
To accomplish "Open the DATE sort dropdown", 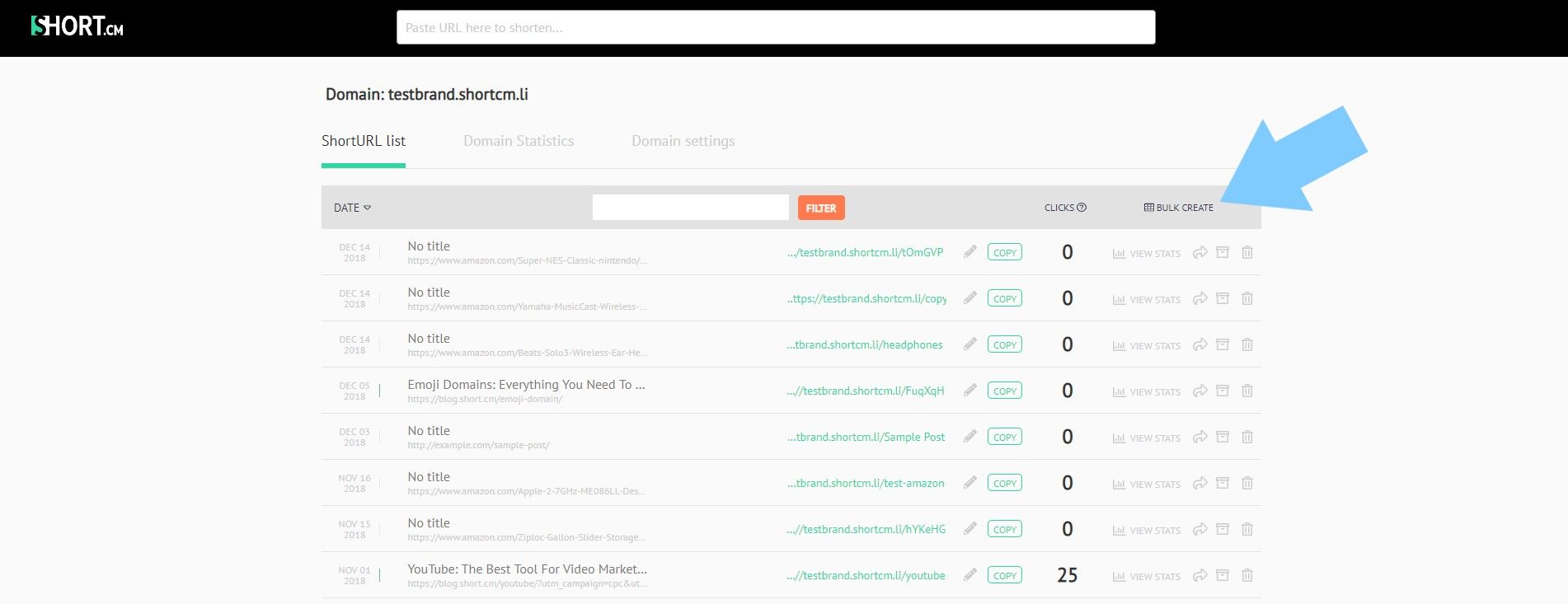I will click(352, 208).
